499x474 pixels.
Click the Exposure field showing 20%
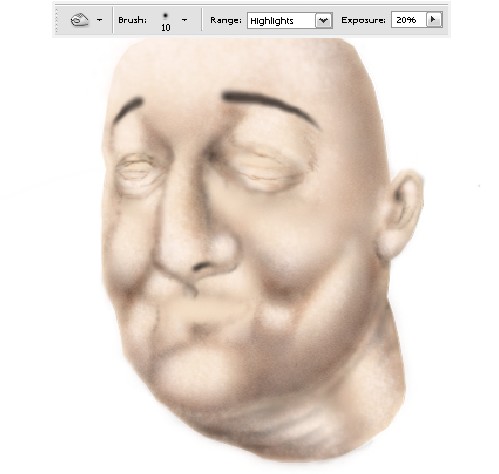tap(408, 20)
